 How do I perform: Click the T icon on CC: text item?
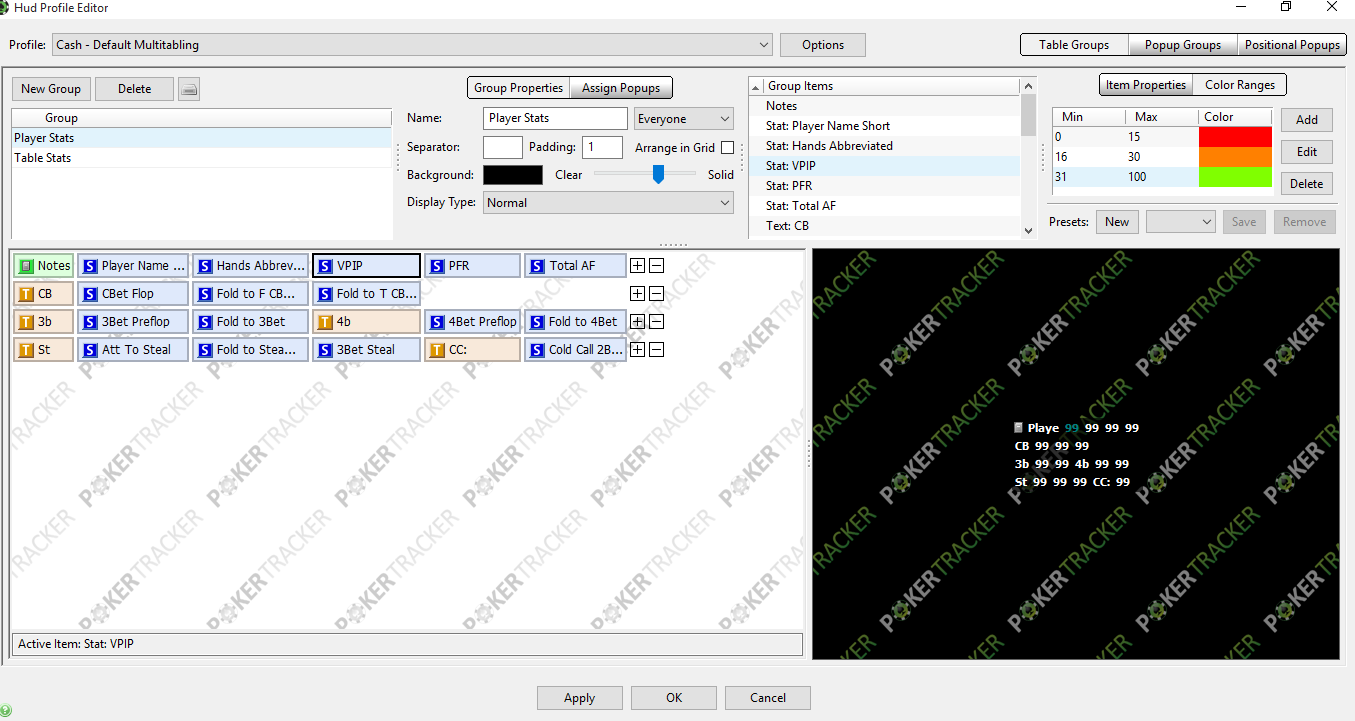point(437,350)
